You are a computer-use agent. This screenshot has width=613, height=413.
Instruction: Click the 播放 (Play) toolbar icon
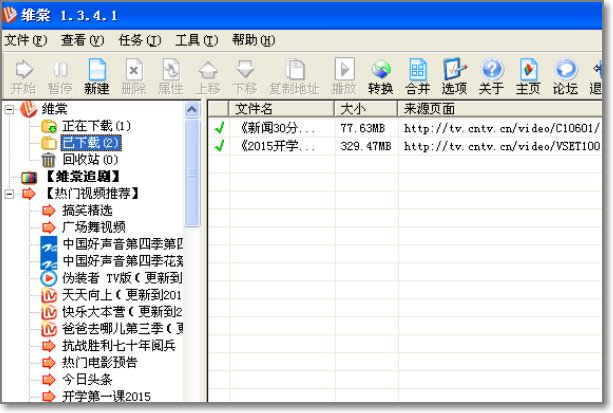coord(344,75)
